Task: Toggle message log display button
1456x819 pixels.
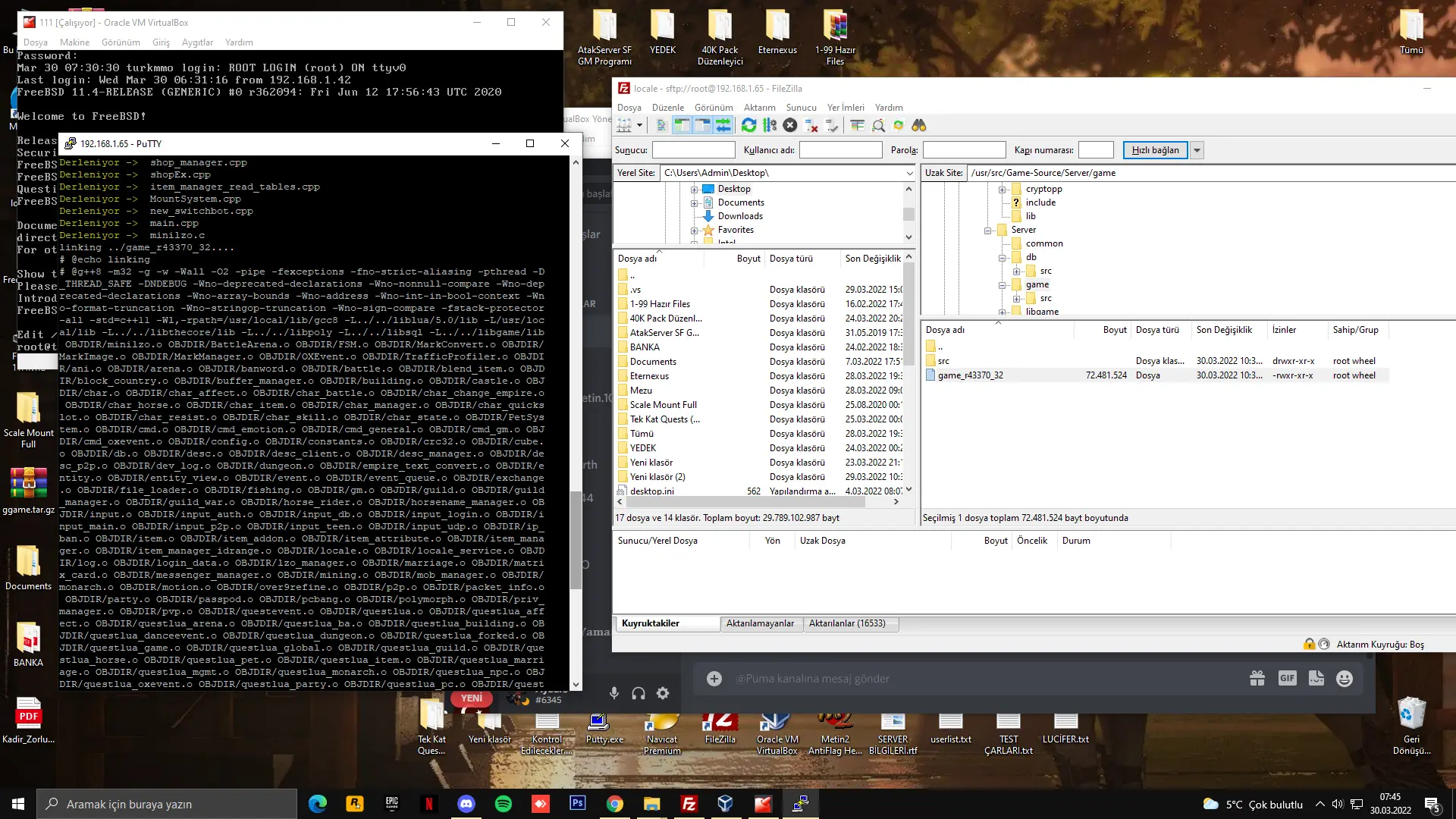Action: tap(661, 125)
